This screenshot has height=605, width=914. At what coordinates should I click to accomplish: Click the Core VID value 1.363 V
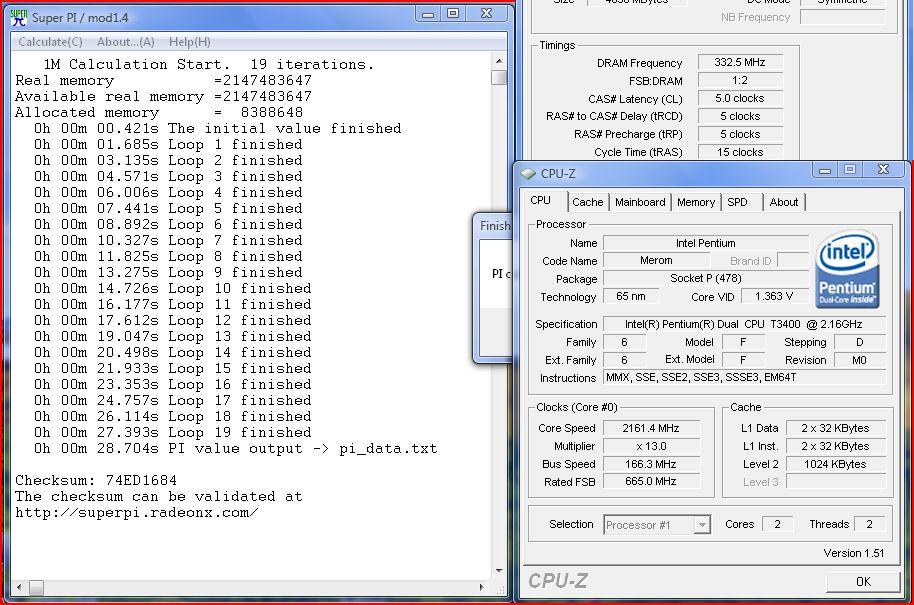click(x=774, y=297)
